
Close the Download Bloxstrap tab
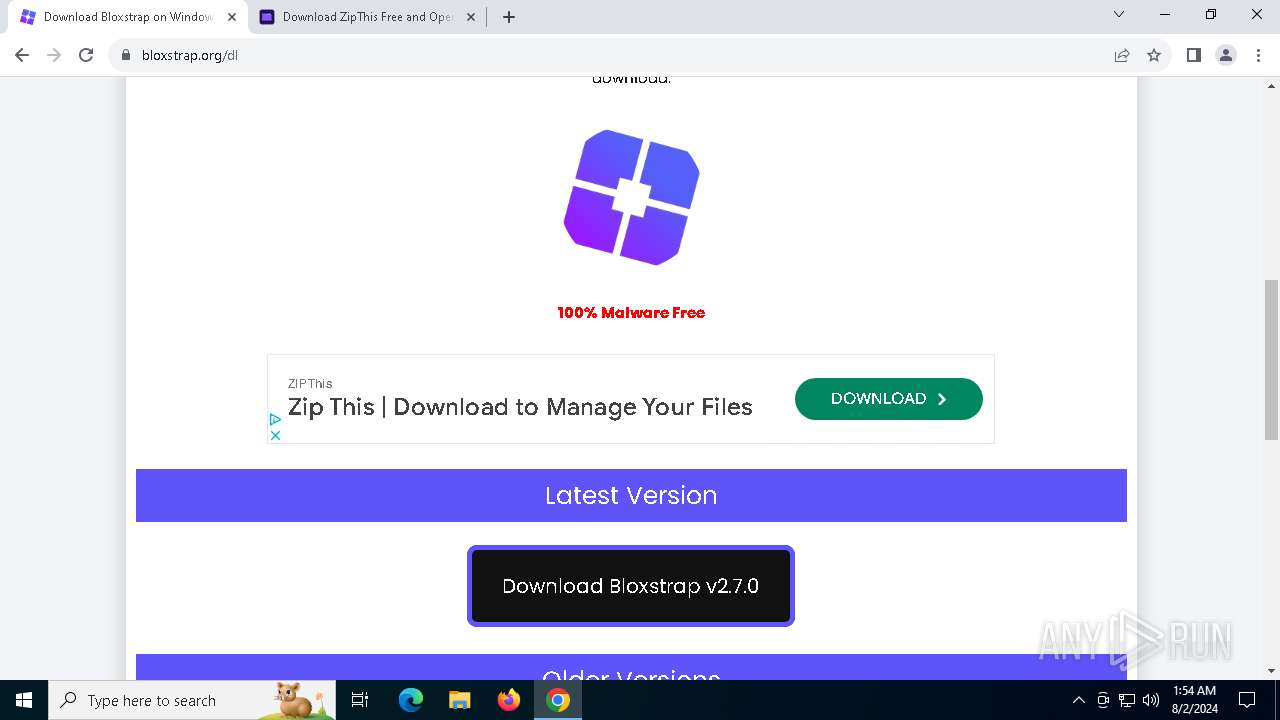pyautogui.click(x=232, y=17)
